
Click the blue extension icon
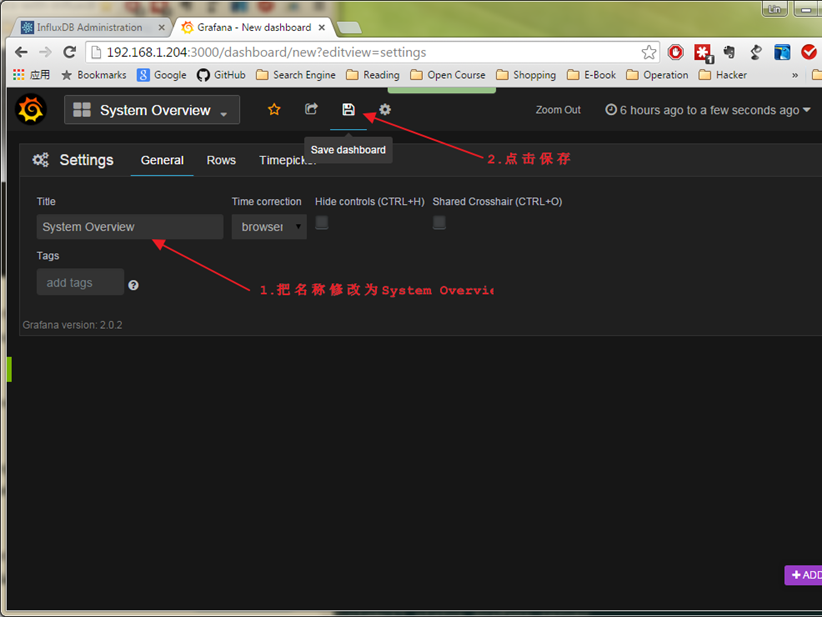(782, 52)
